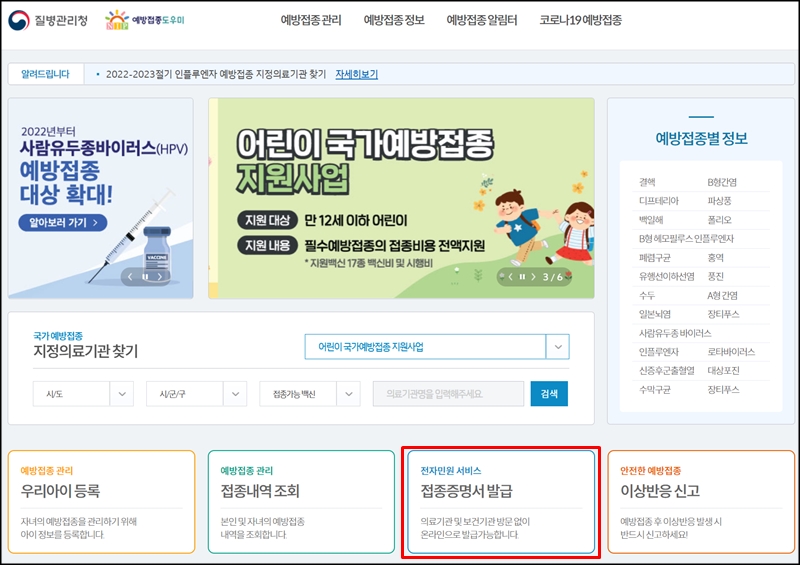Image resolution: width=800 pixels, height=565 pixels.
Task: Click the 백일해 link
Action: [x=651, y=220]
